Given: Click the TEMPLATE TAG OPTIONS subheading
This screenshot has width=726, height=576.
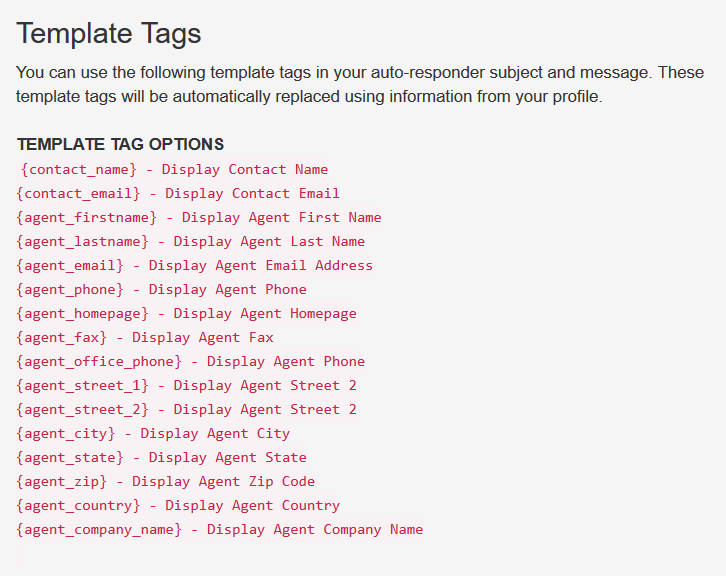Looking at the screenshot, I should 120,144.
